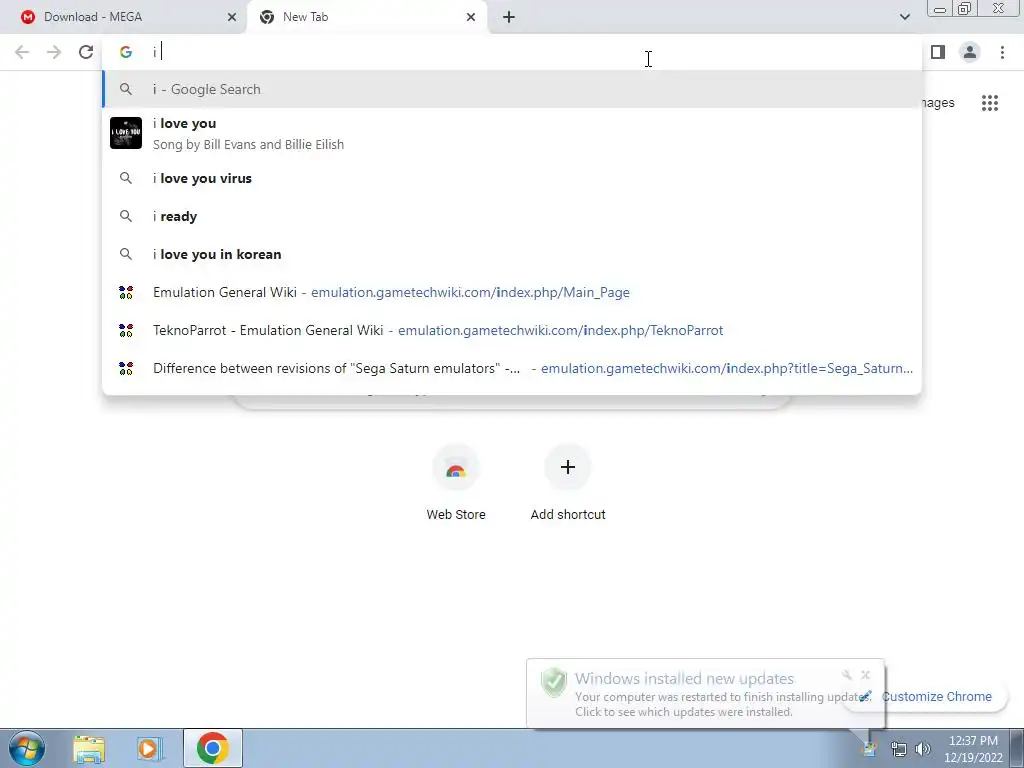Go back with the back arrow
1024x768 pixels.
pyautogui.click(x=22, y=52)
